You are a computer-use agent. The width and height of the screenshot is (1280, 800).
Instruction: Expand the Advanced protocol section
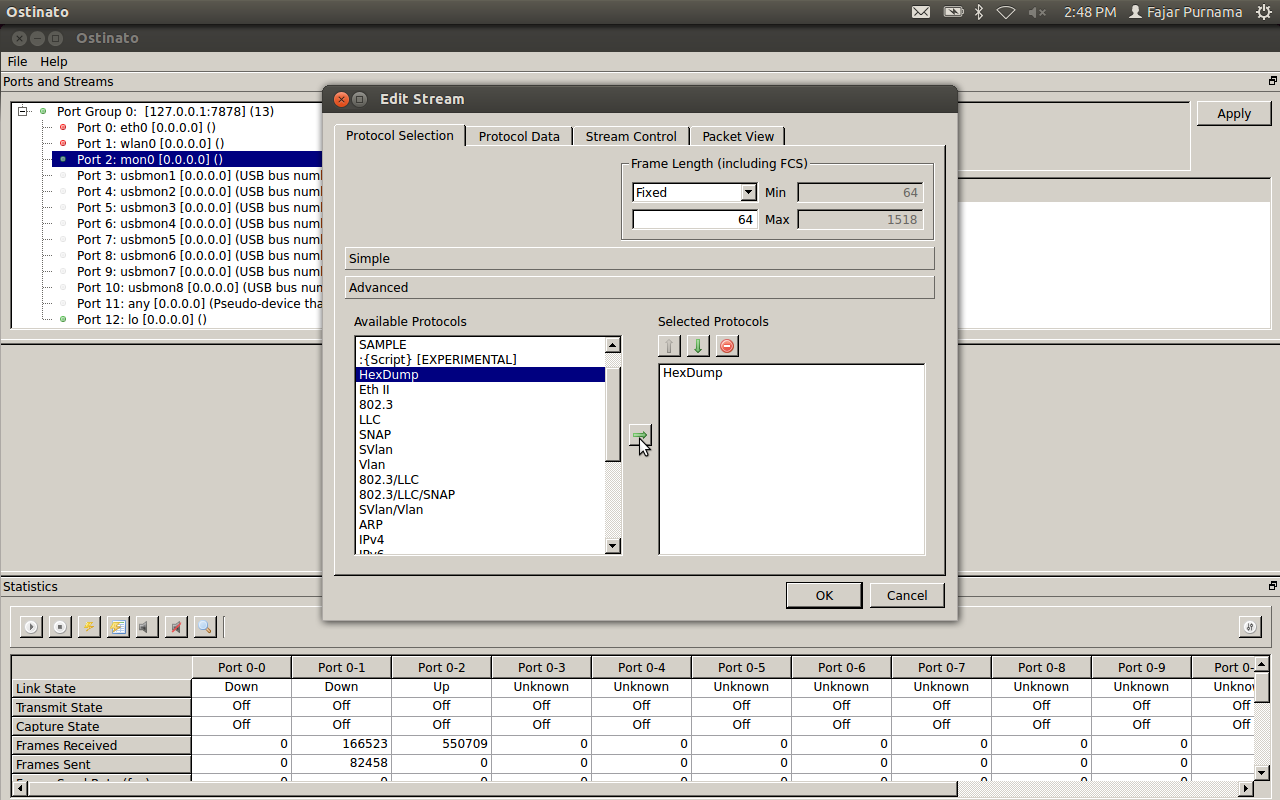point(640,287)
